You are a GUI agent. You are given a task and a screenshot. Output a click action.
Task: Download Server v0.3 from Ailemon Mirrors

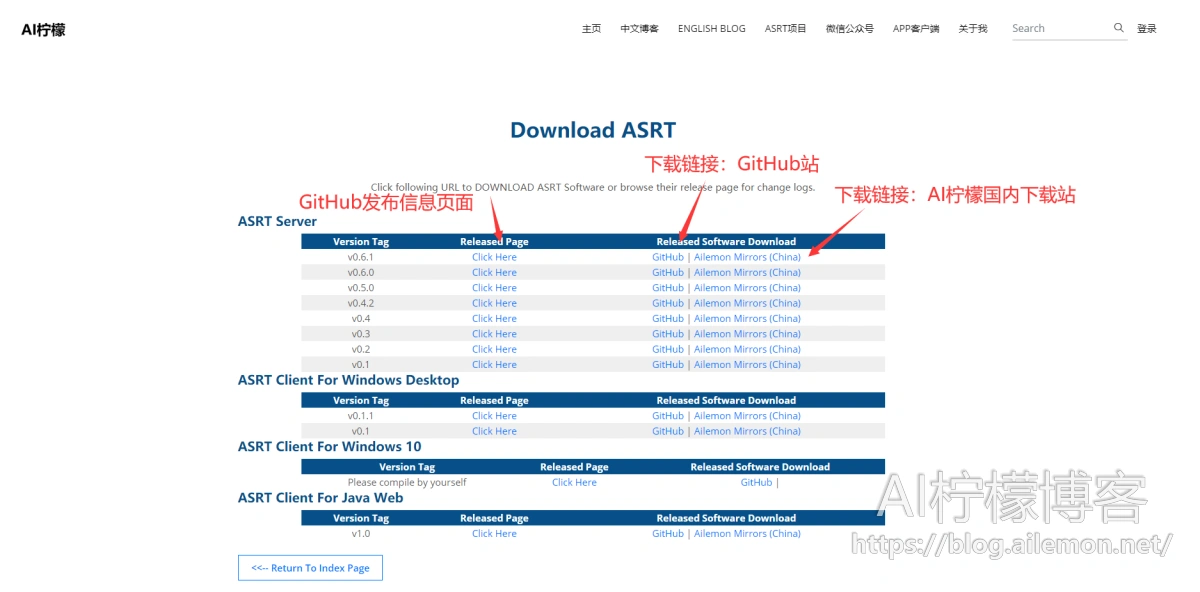747,334
